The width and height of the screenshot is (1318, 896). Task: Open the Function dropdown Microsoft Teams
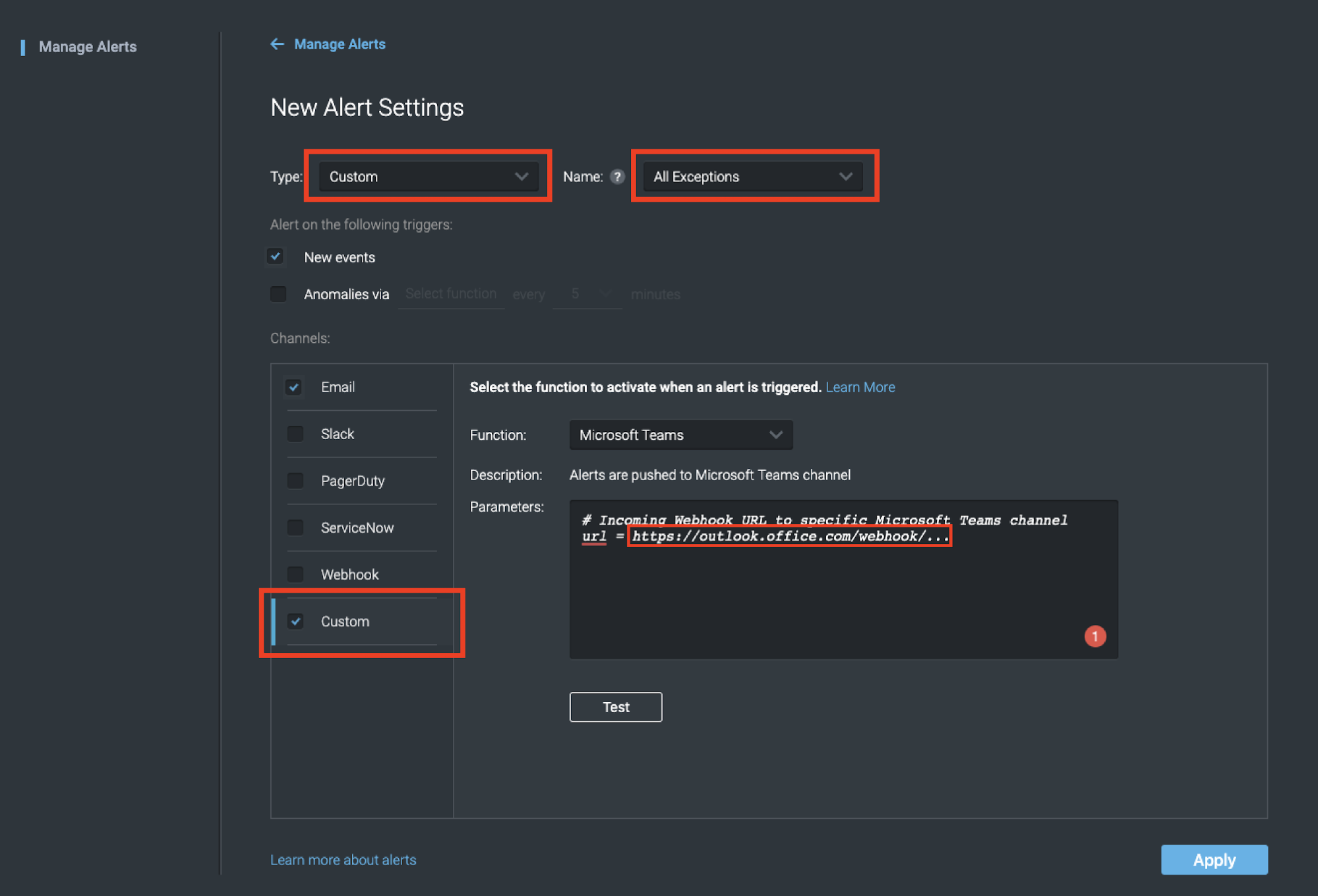(x=680, y=435)
